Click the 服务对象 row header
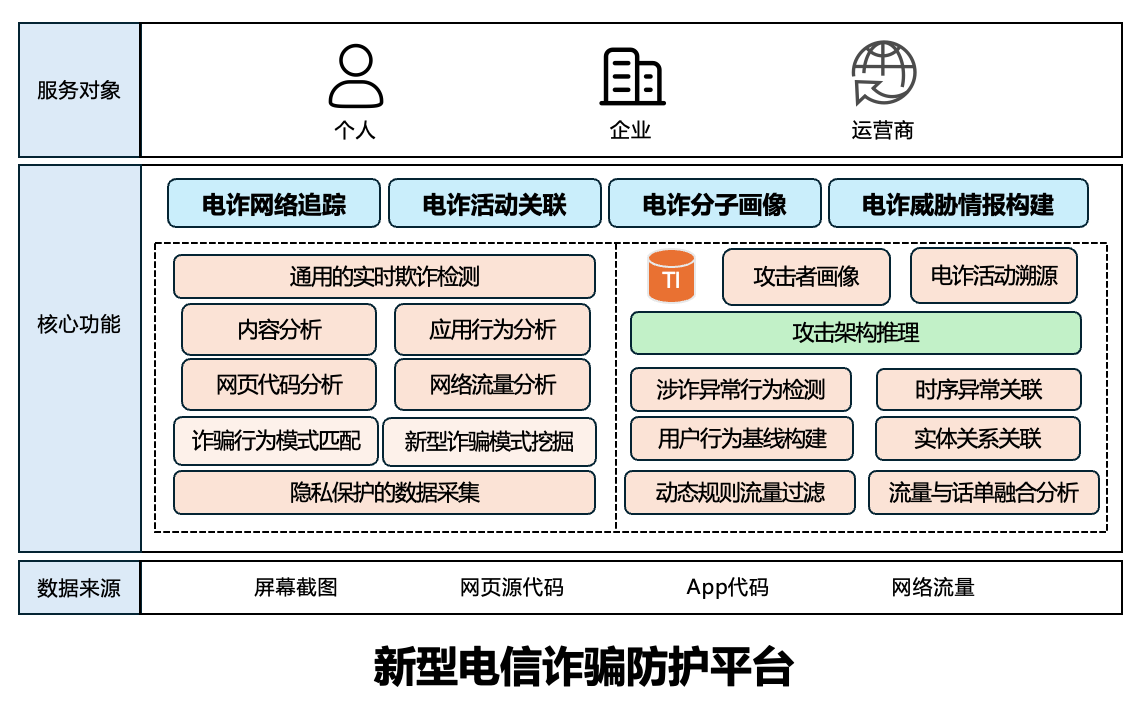The image size is (1138, 702). [x=79, y=90]
